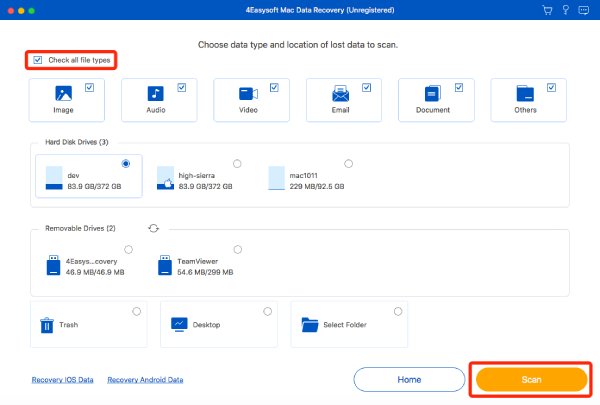This screenshot has width=600, height=405.
Task: Click the TeamViewer USB drive icon
Action: [165, 265]
